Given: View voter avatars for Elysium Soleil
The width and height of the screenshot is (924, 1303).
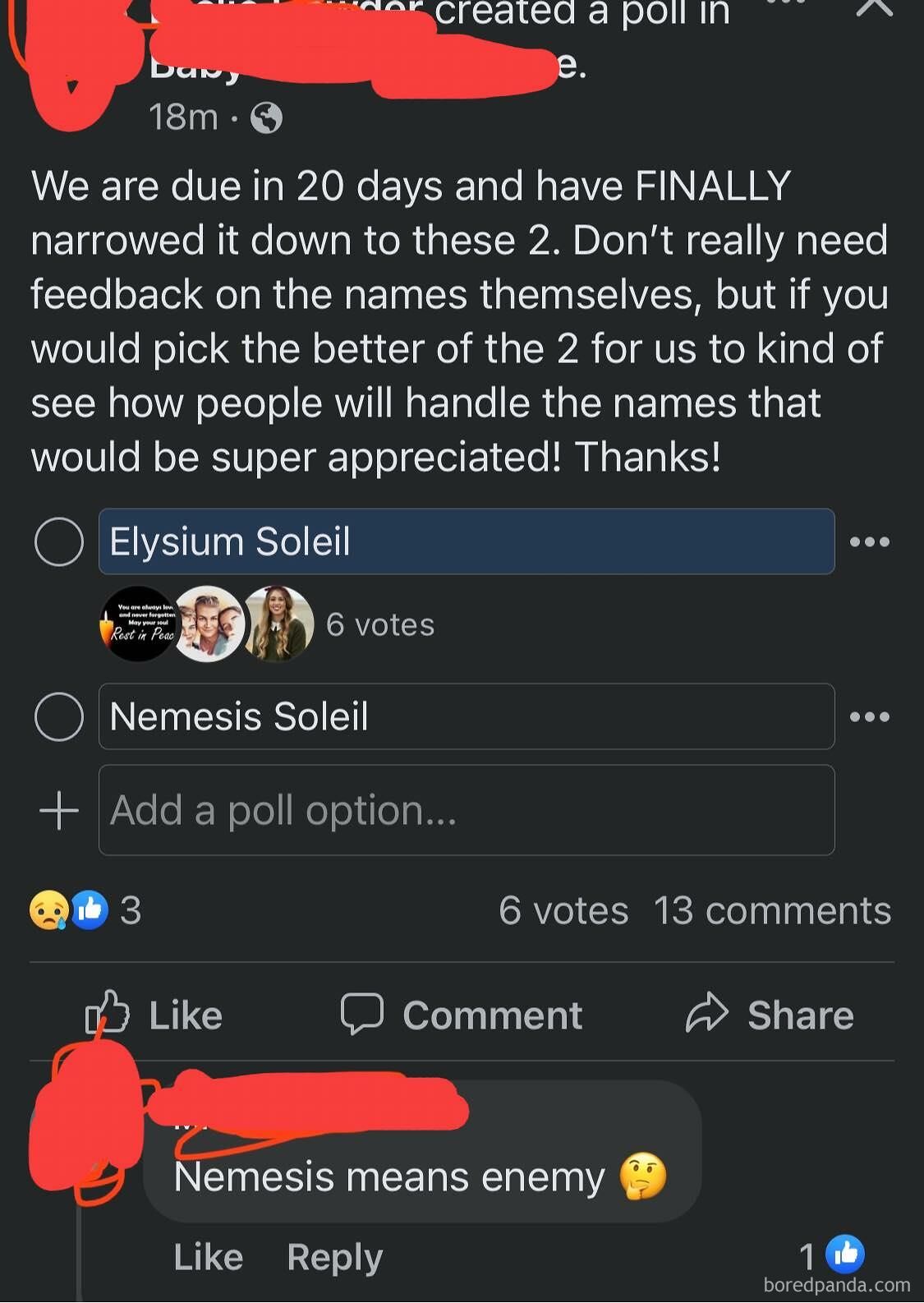Looking at the screenshot, I should tap(207, 624).
